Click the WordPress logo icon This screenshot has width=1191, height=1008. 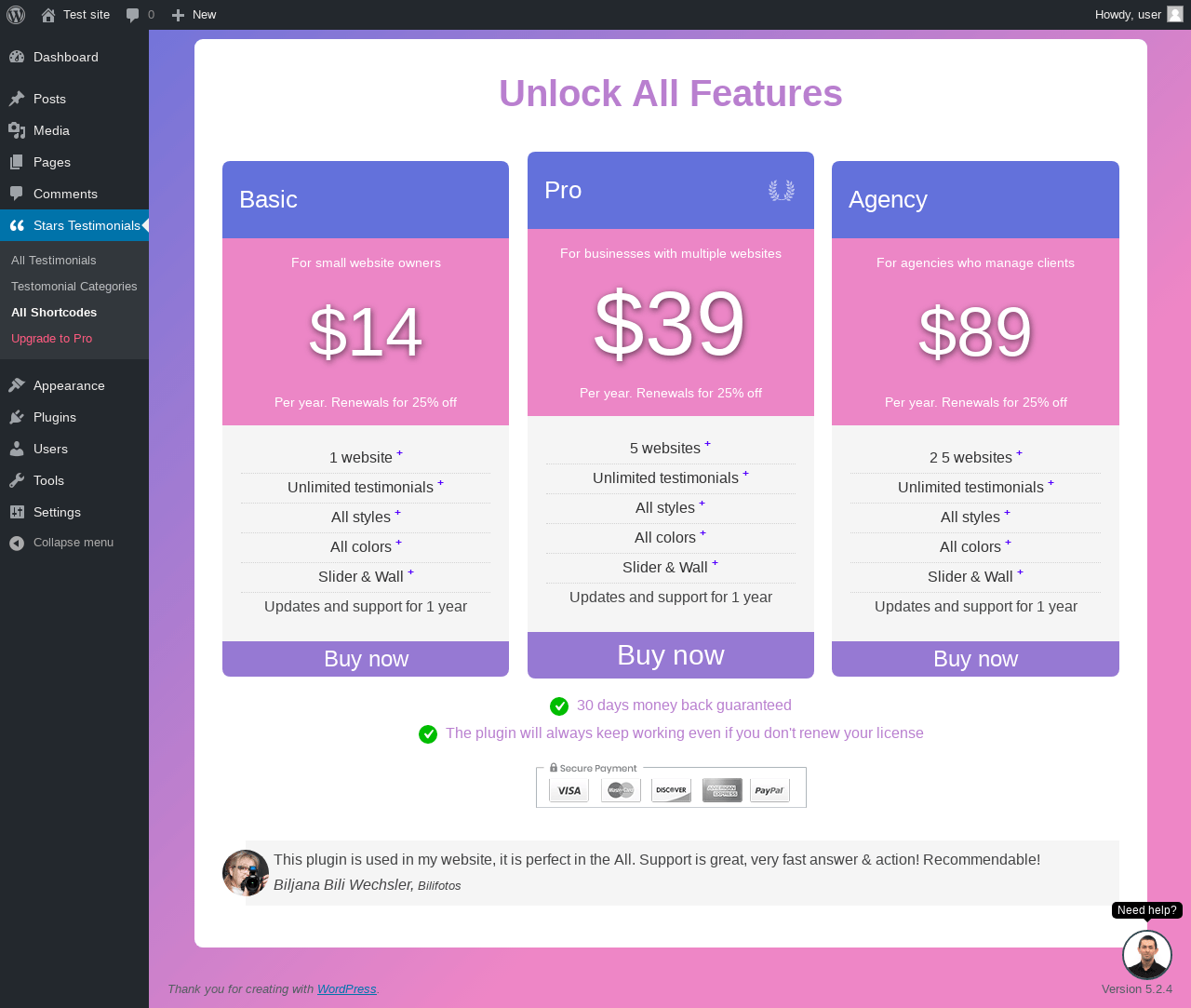coord(16,15)
